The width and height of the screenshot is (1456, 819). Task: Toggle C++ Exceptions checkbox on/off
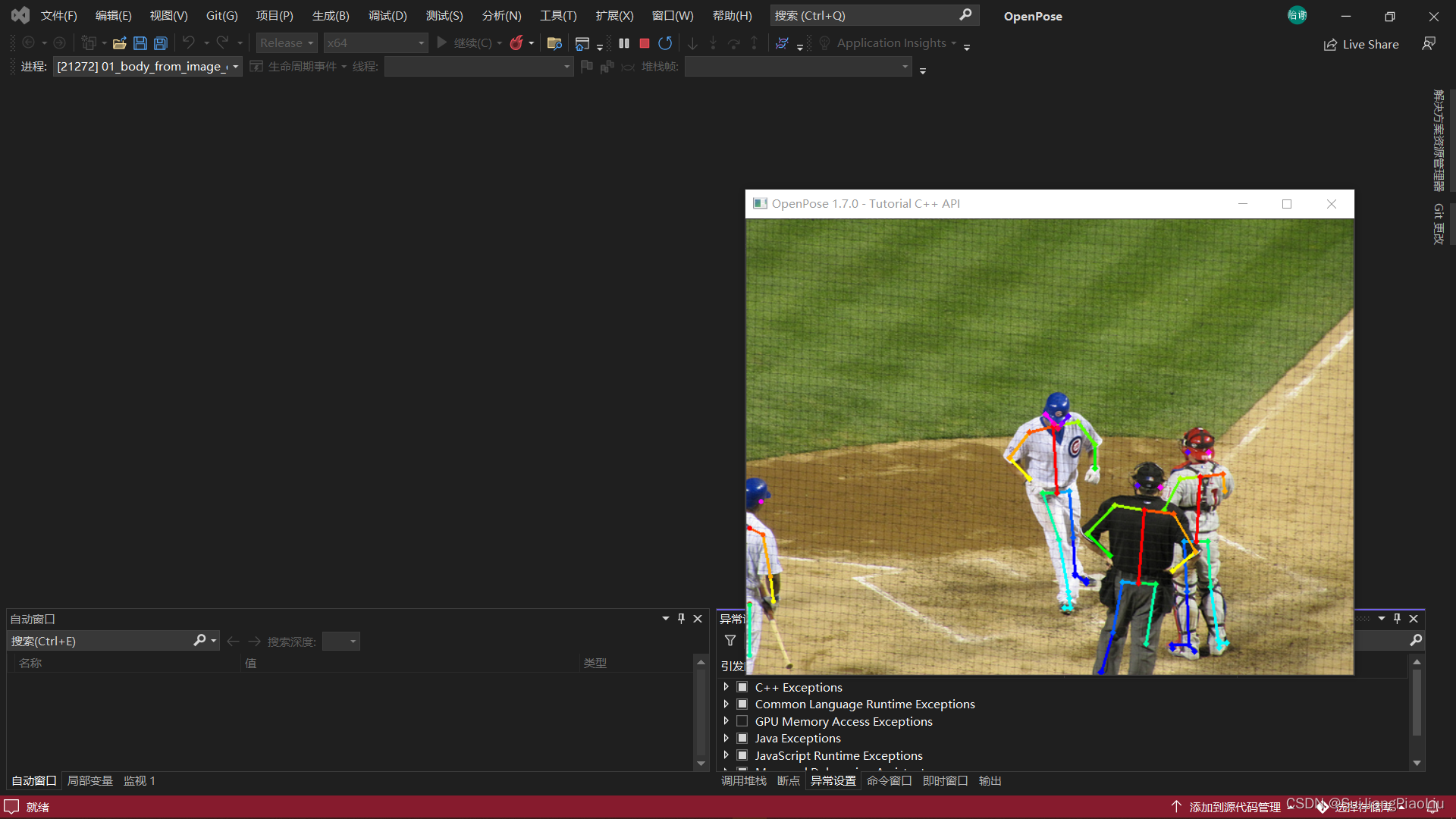[x=742, y=687]
